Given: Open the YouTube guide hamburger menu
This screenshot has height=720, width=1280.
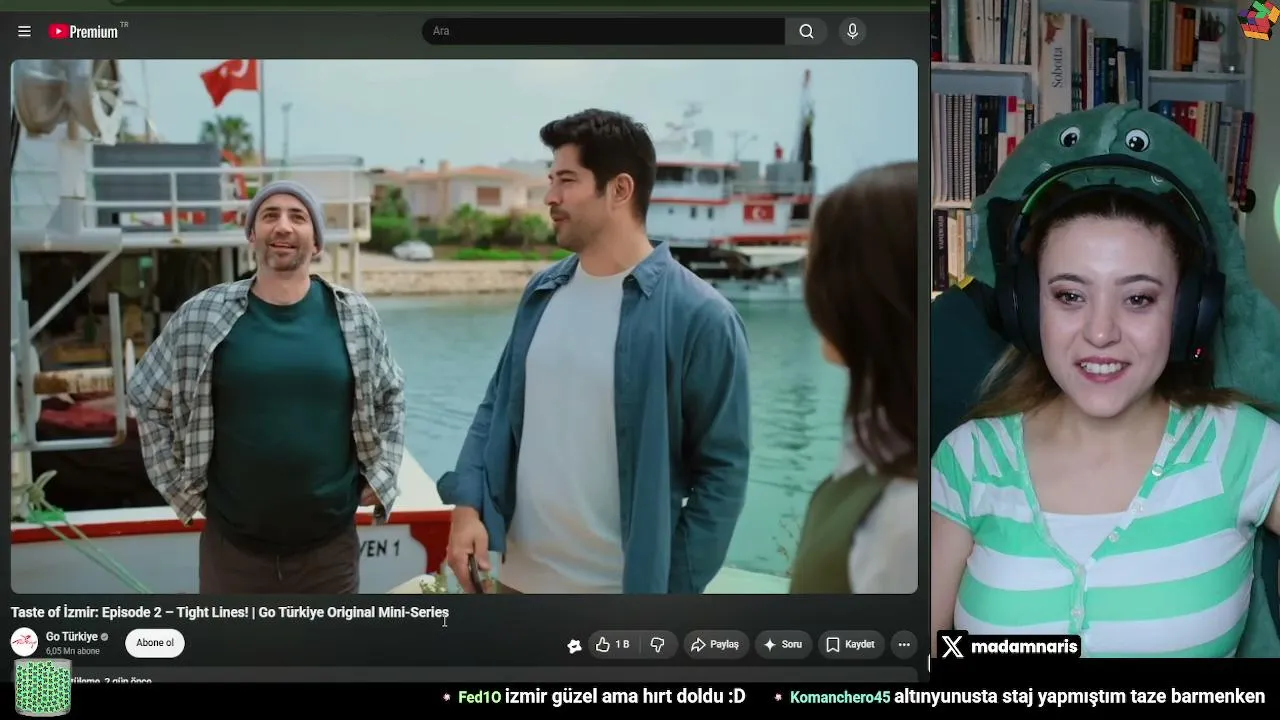Looking at the screenshot, I should point(24,31).
